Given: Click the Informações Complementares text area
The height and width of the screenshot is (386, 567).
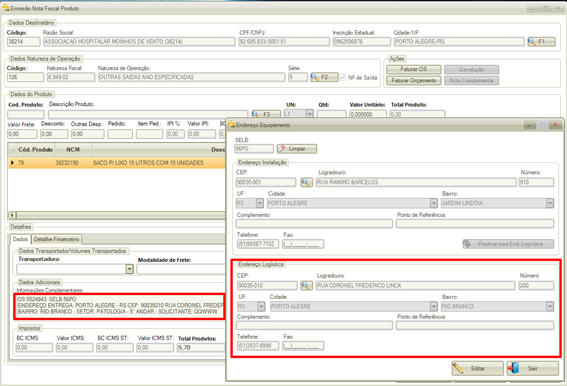Looking at the screenshot, I should click(120, 306).
